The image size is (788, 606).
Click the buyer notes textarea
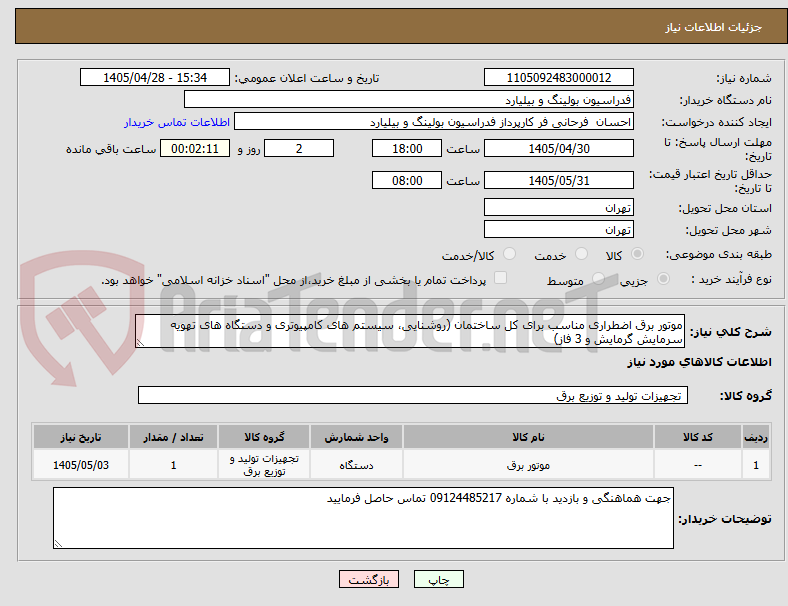(363, 518)
